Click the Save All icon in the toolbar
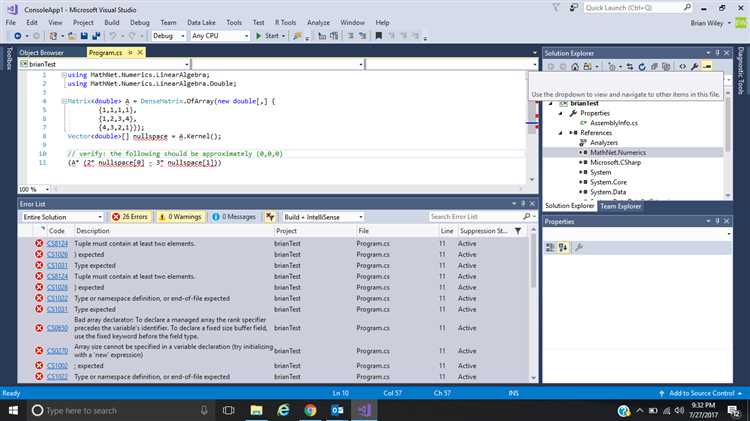The width and height of the screenshot is (750, 421). (96, 36)
